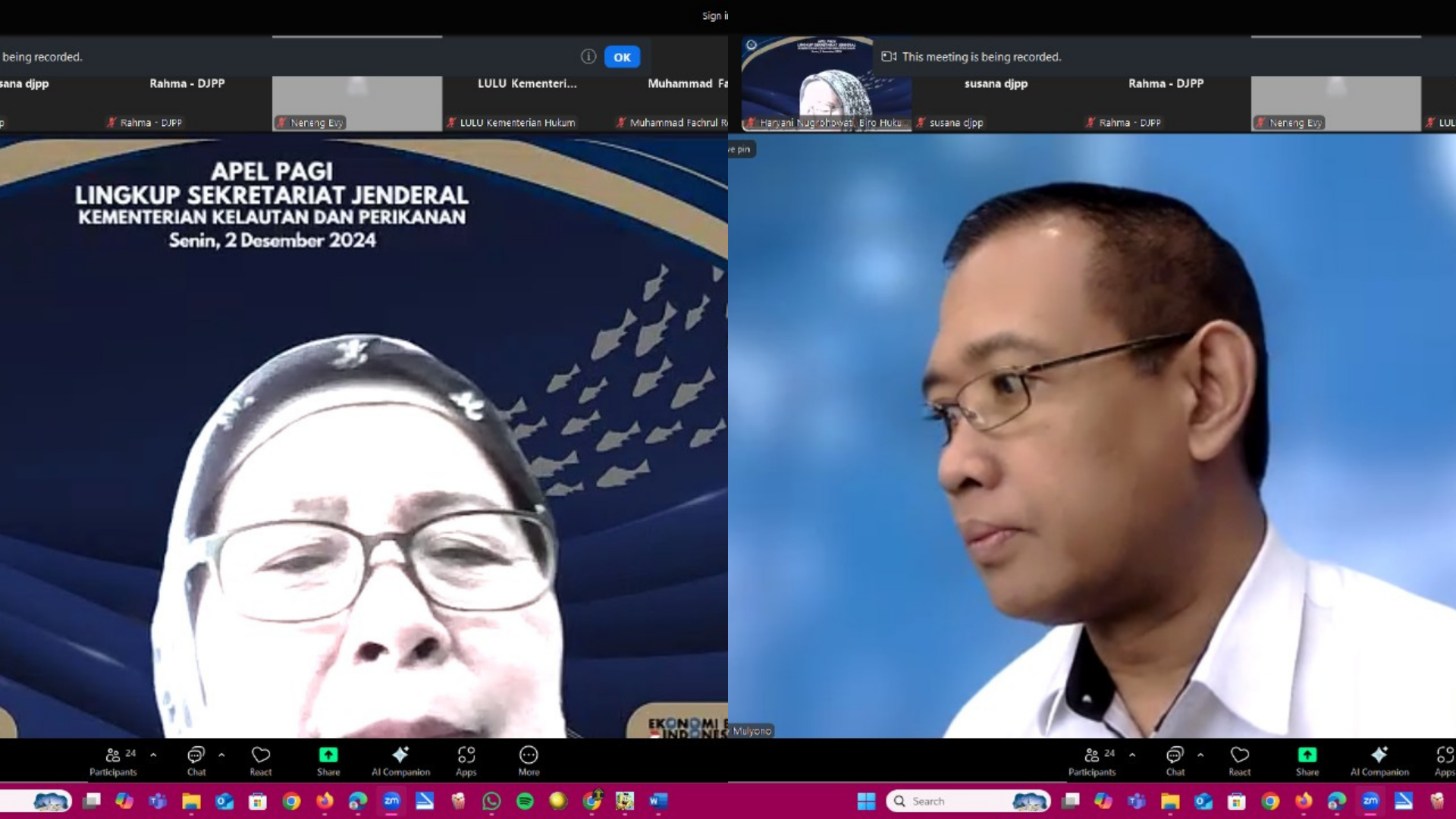Expand Participants caret in left Zoom window
This screenshot has width=1456, height=819.
[153, 755]
